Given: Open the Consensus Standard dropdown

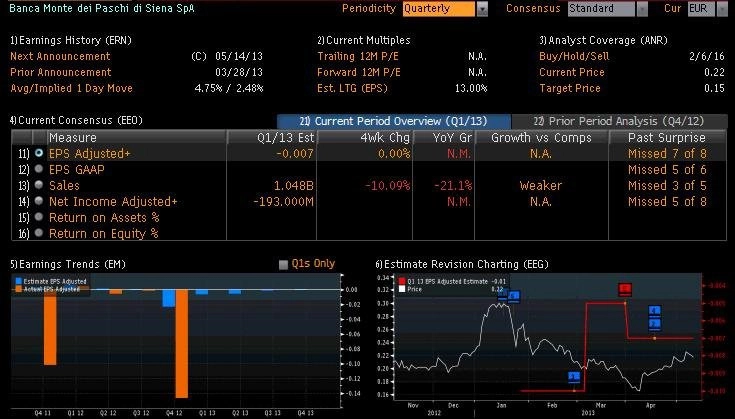Looking at the screenshot, I should (601, 8).
